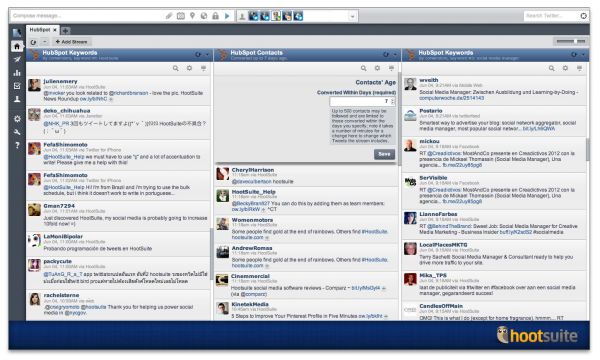Screen dimensions: 600x360
Task: Clear search with Search Twitter circle icon
Action: point(583,16)
